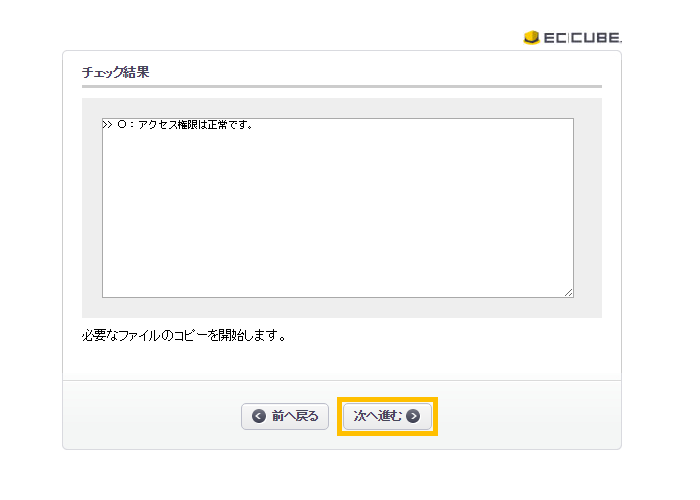This screenshot has height=500, width=700.
Task: Click the left arrow icon on 前へ戻る
Action: pyautogui.click(x=259, y=416)
